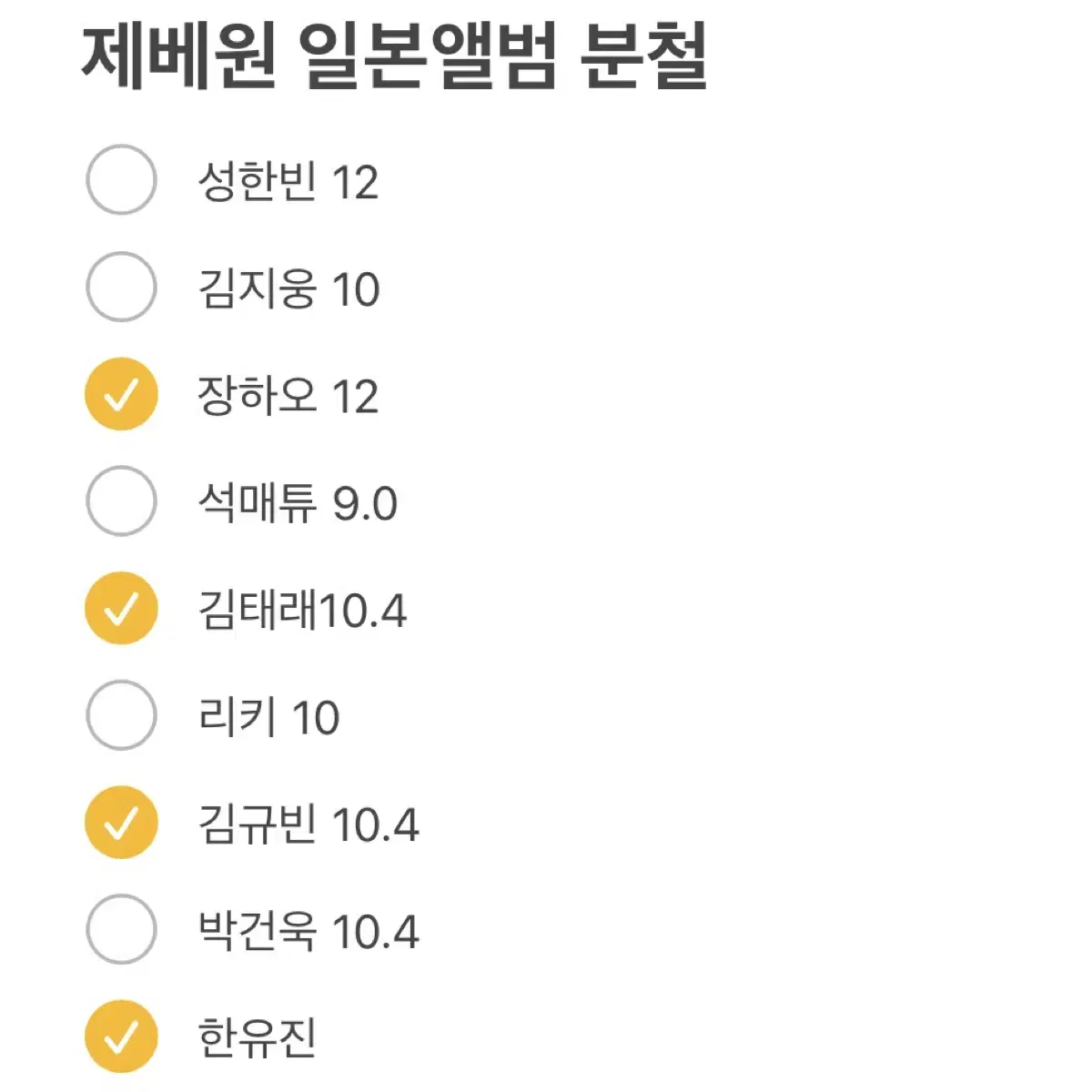Click the text 리키 10

[x=268, y=717]
